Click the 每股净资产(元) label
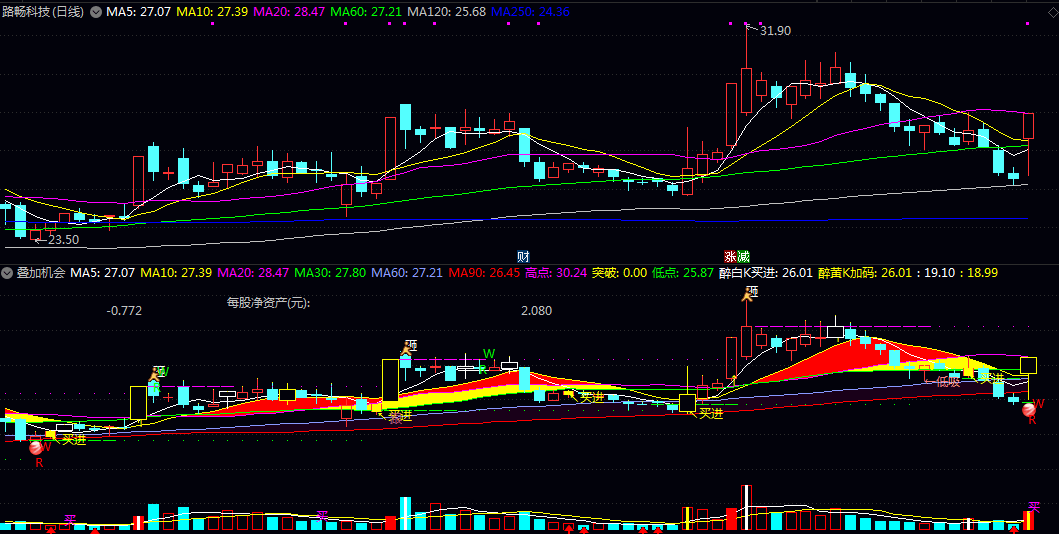 click(268, 303)
